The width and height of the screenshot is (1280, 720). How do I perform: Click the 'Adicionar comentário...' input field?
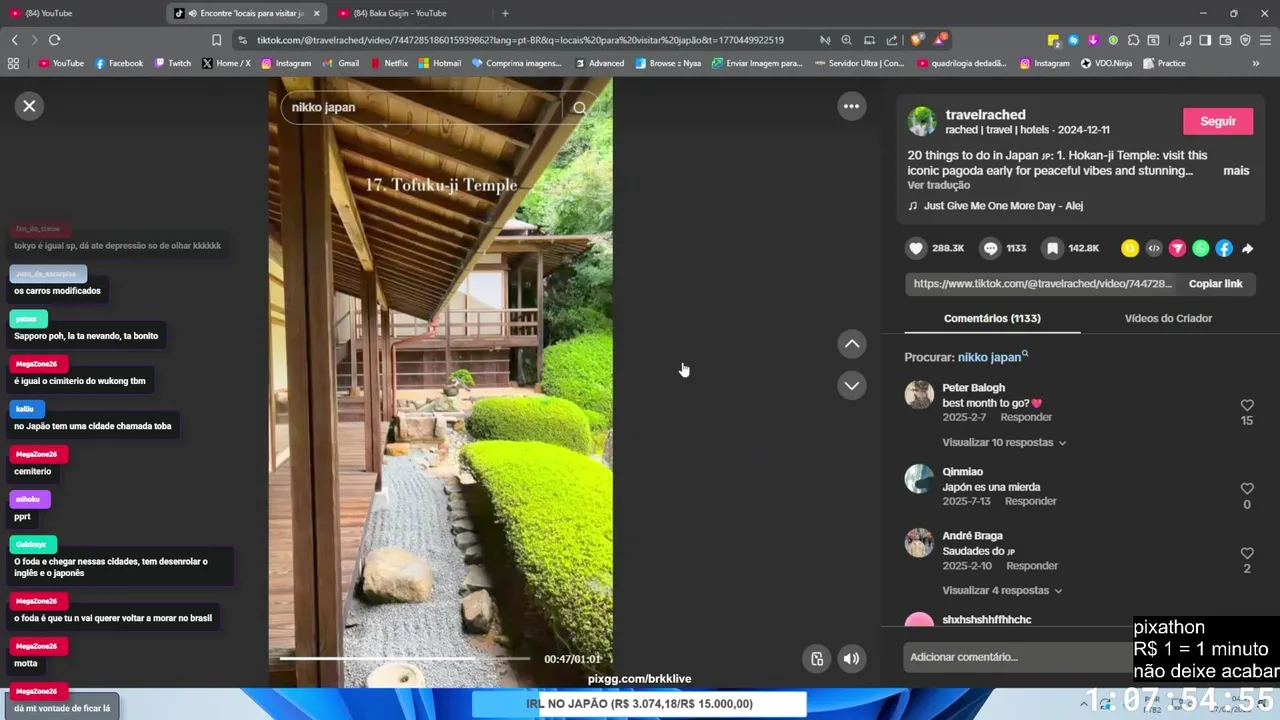tap(1018, 657)
